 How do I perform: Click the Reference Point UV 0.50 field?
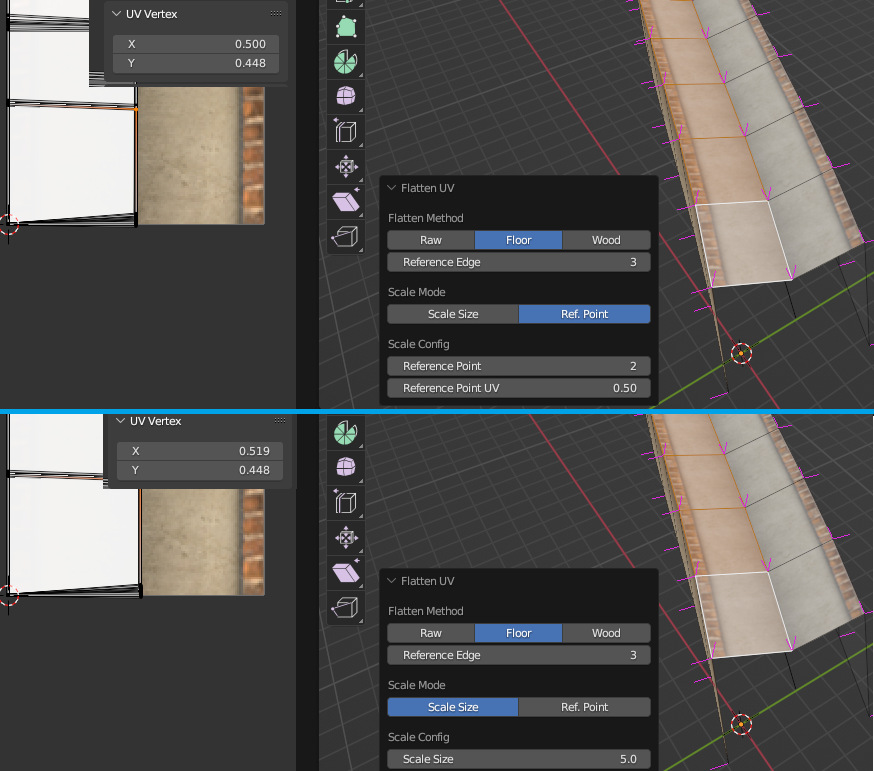(519, 388)
